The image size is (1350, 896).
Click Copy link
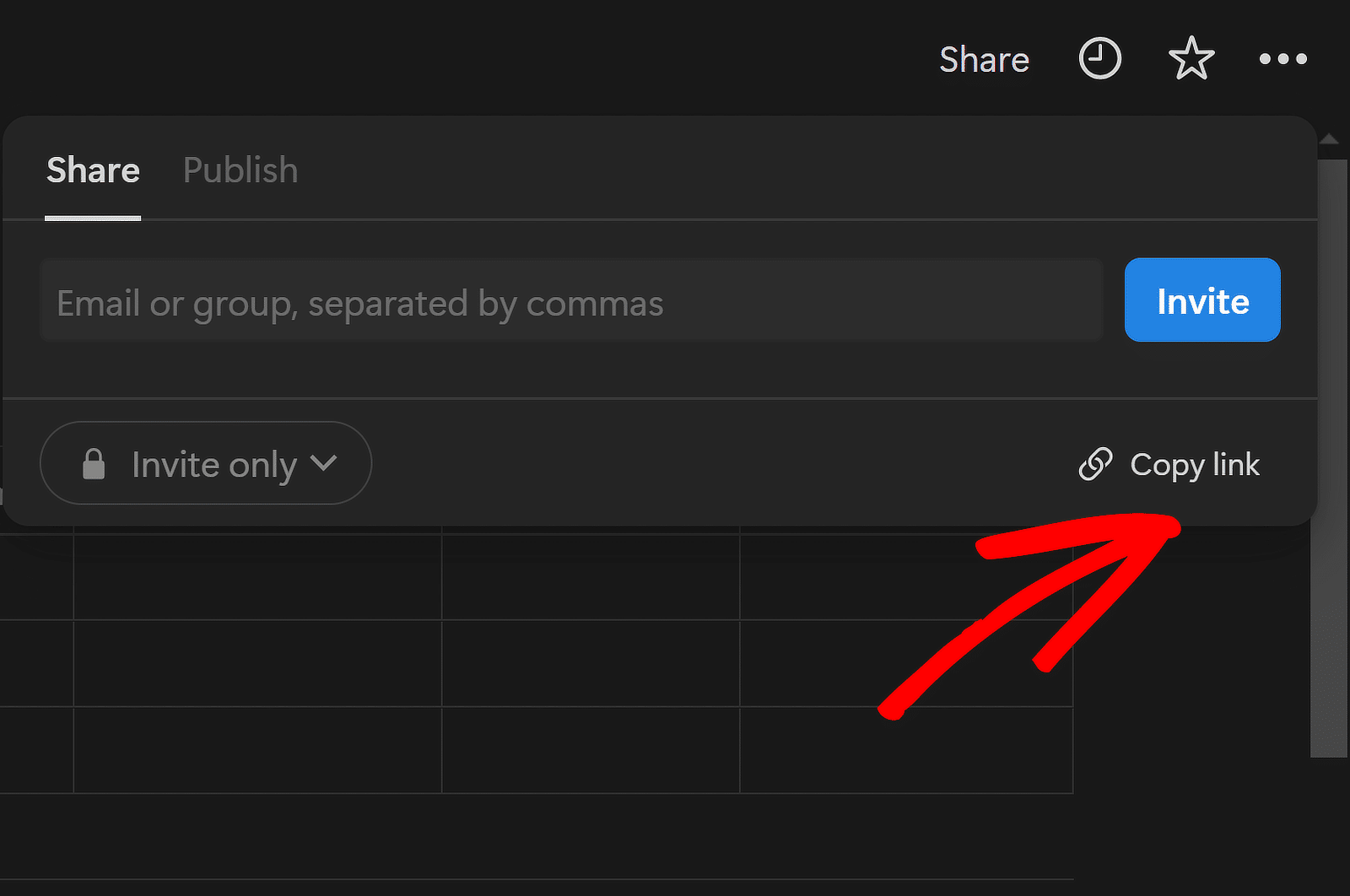tap(1195, 464)
